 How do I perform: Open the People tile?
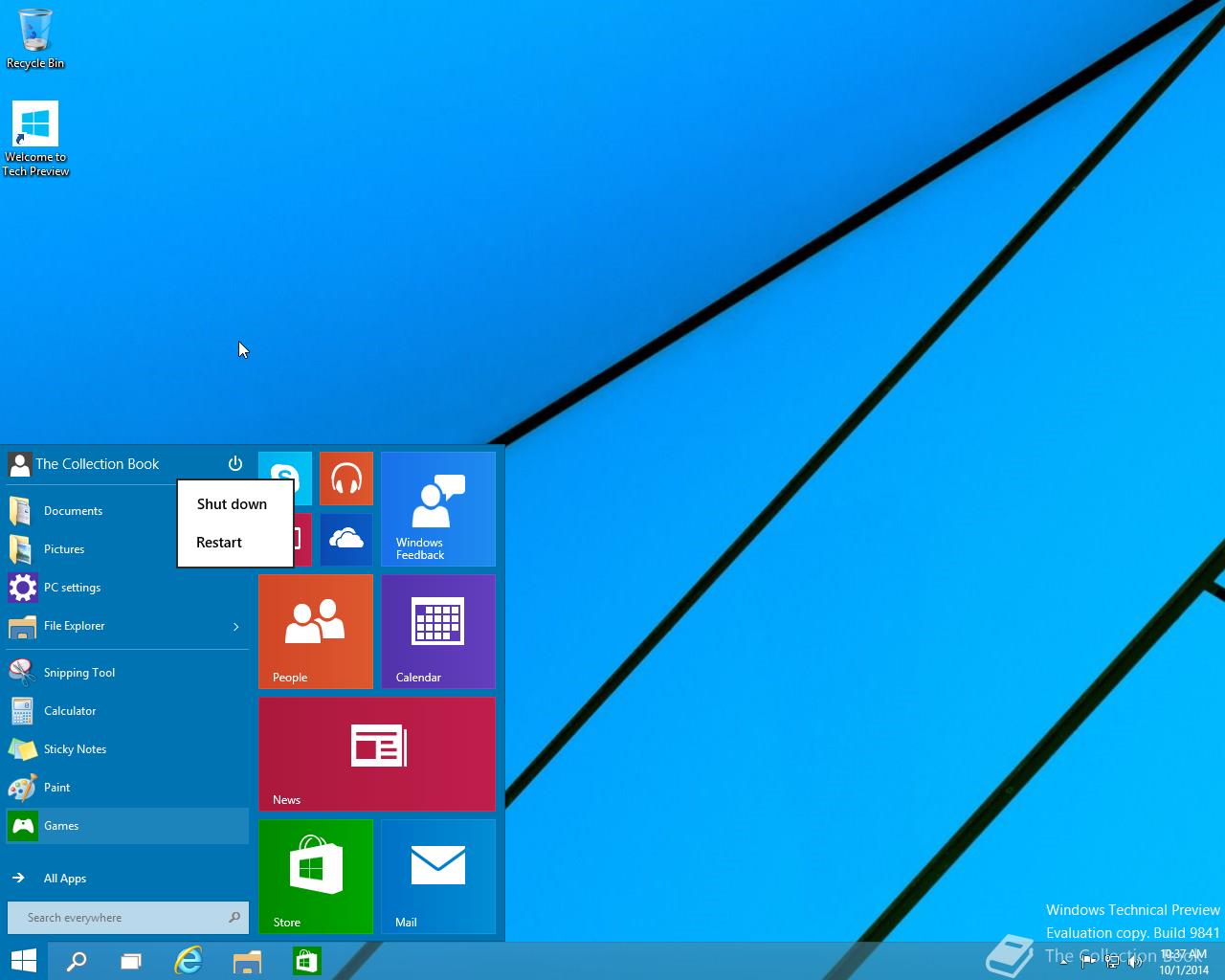pyautogui.click(x=316, y=632)
